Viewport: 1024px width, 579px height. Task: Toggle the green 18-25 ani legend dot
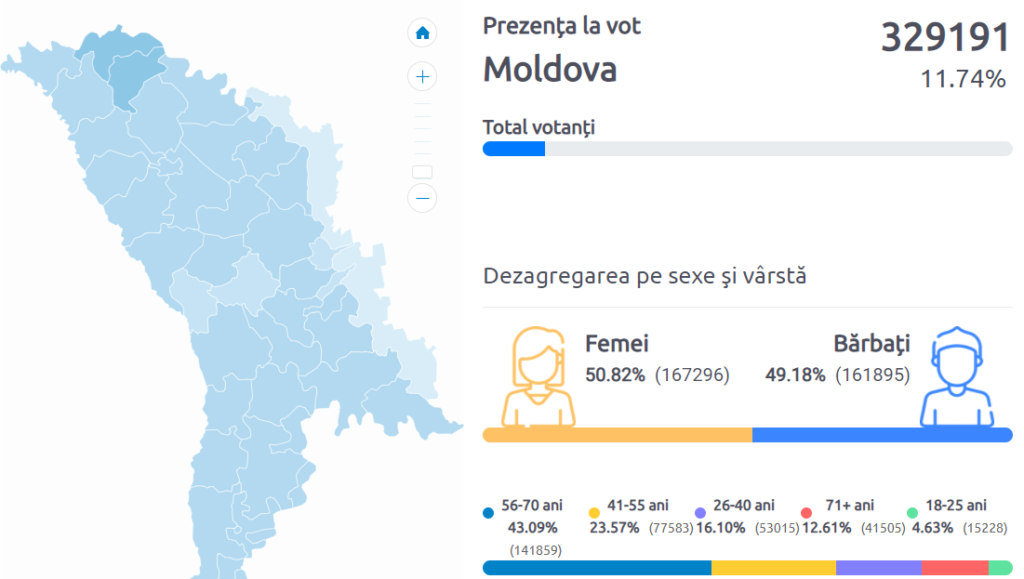click(912, 513)
